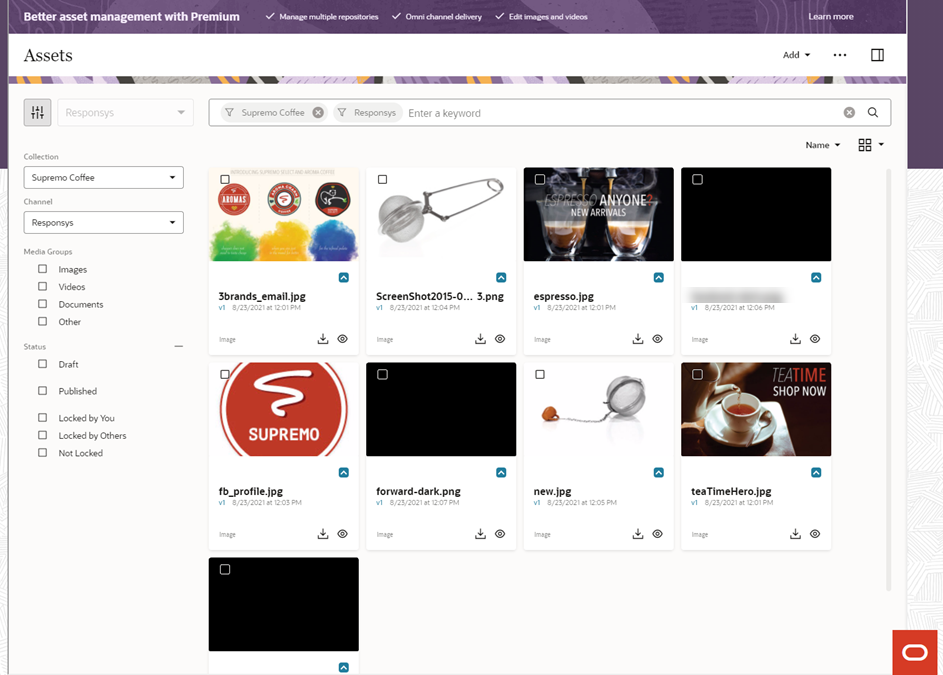Viewport: 943px width, 675px height.
Task: Preview ScreenShot2015 png with eye icon
Action: tap(500, 339)
